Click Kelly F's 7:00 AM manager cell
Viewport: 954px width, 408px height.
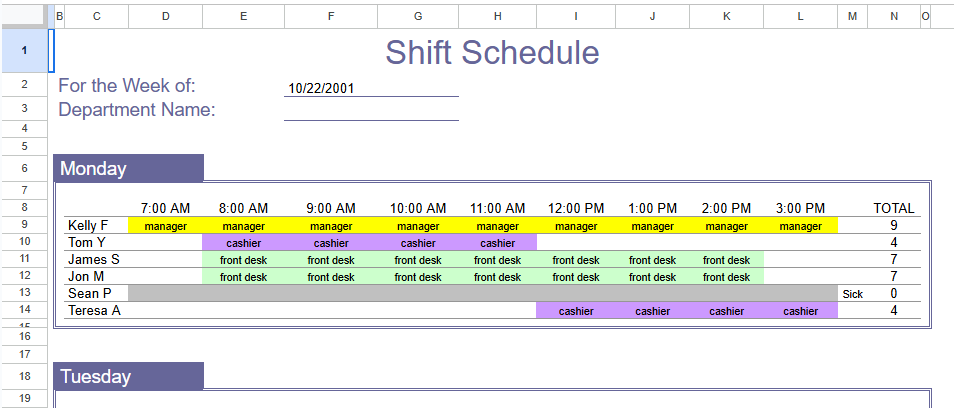[x=165, y=226]
